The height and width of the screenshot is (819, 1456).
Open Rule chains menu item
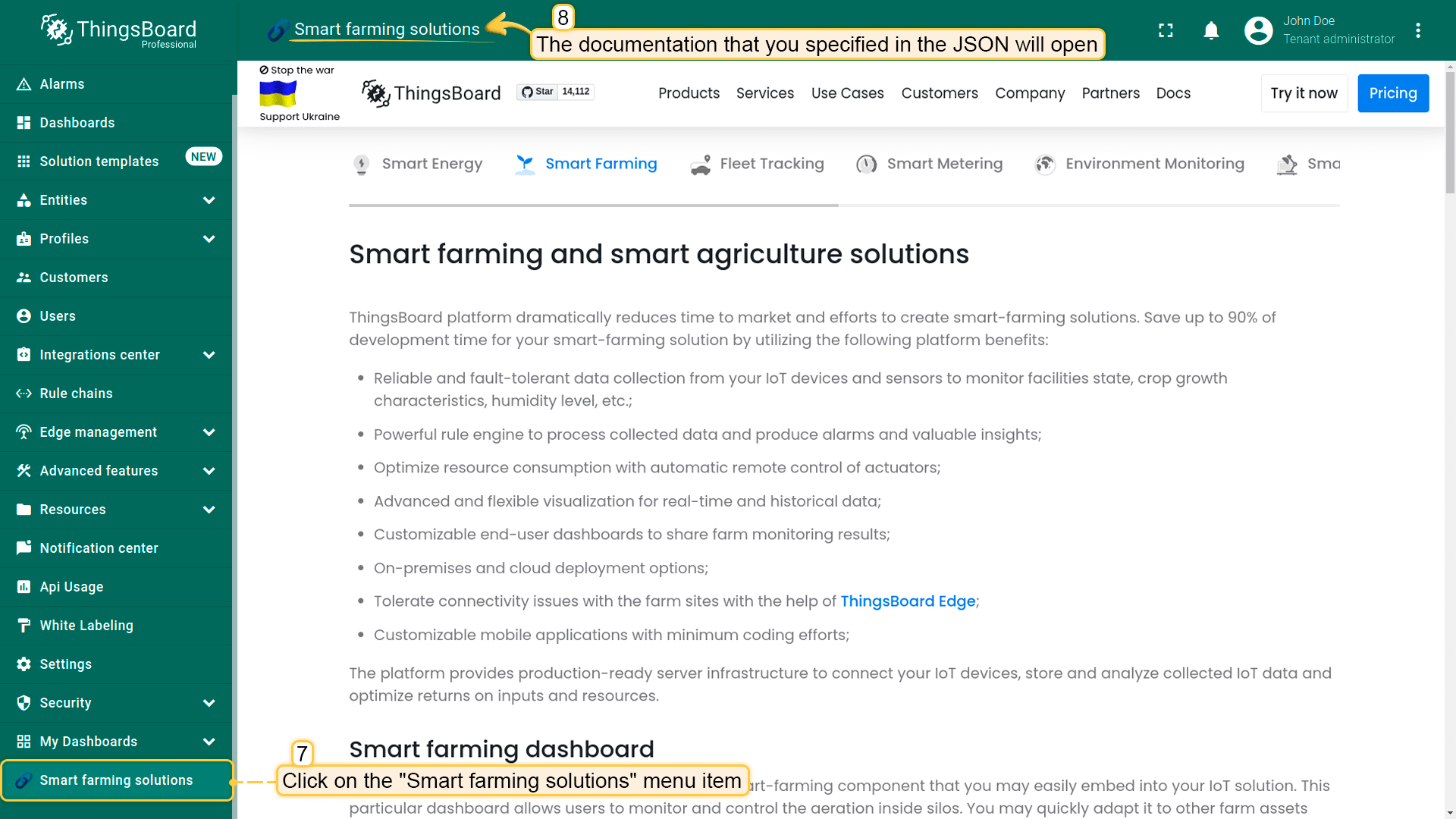116,394
